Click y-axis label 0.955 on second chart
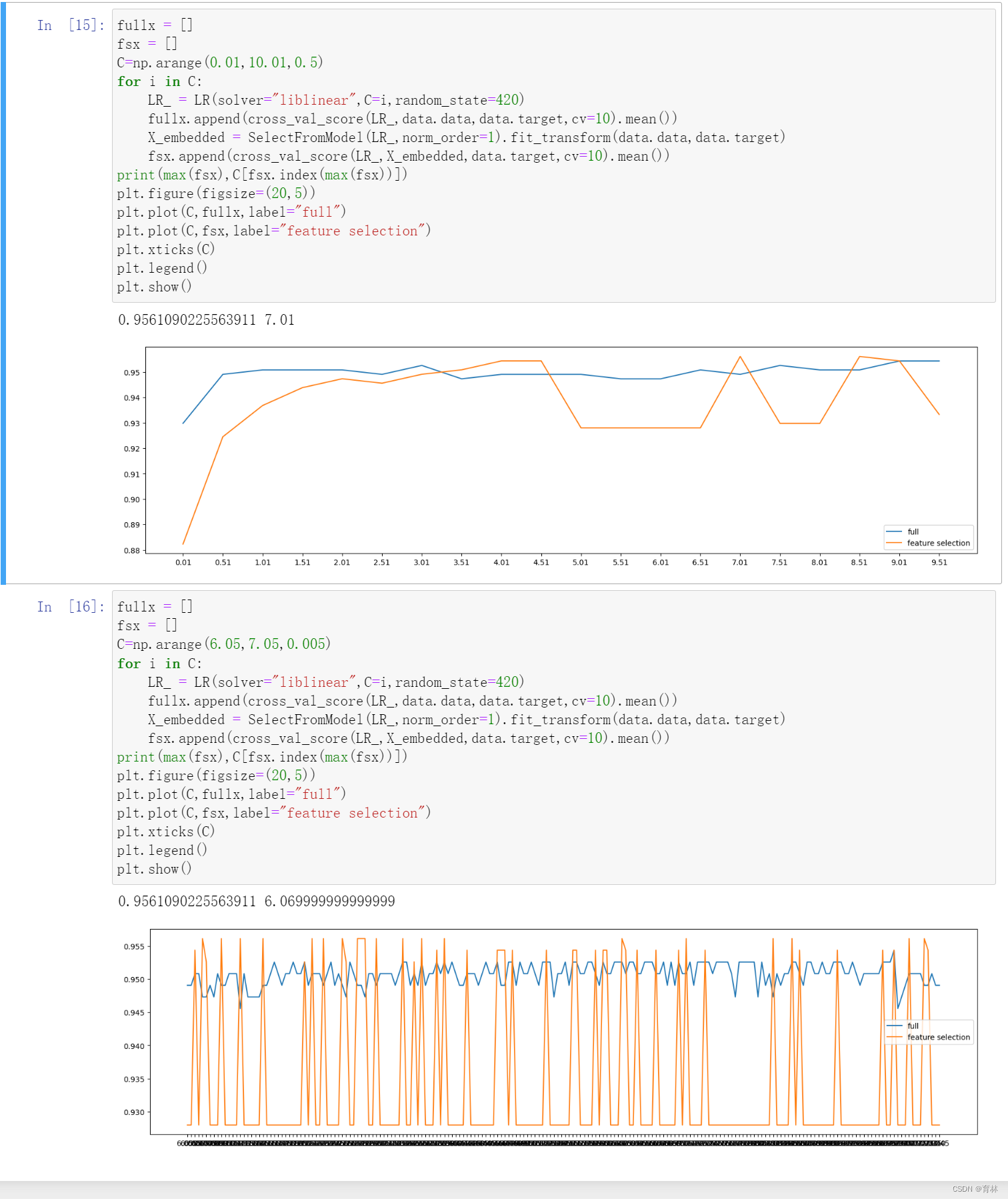Screen dimensions: 1008x1199 [133, 947]
